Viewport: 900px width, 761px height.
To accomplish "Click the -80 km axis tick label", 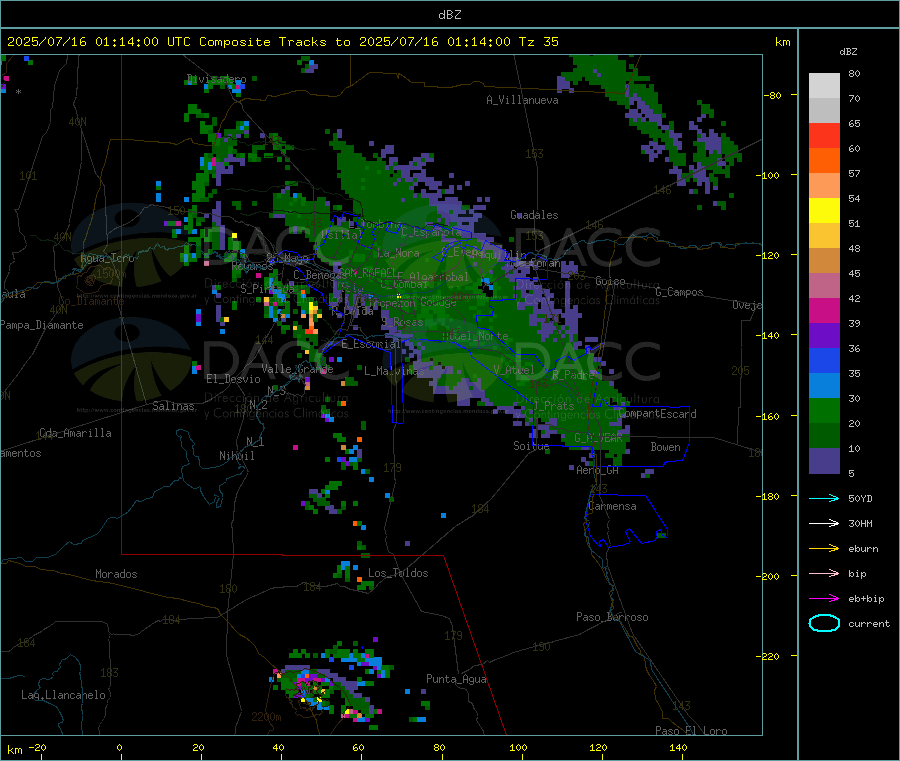I will (x=773, y=95).
